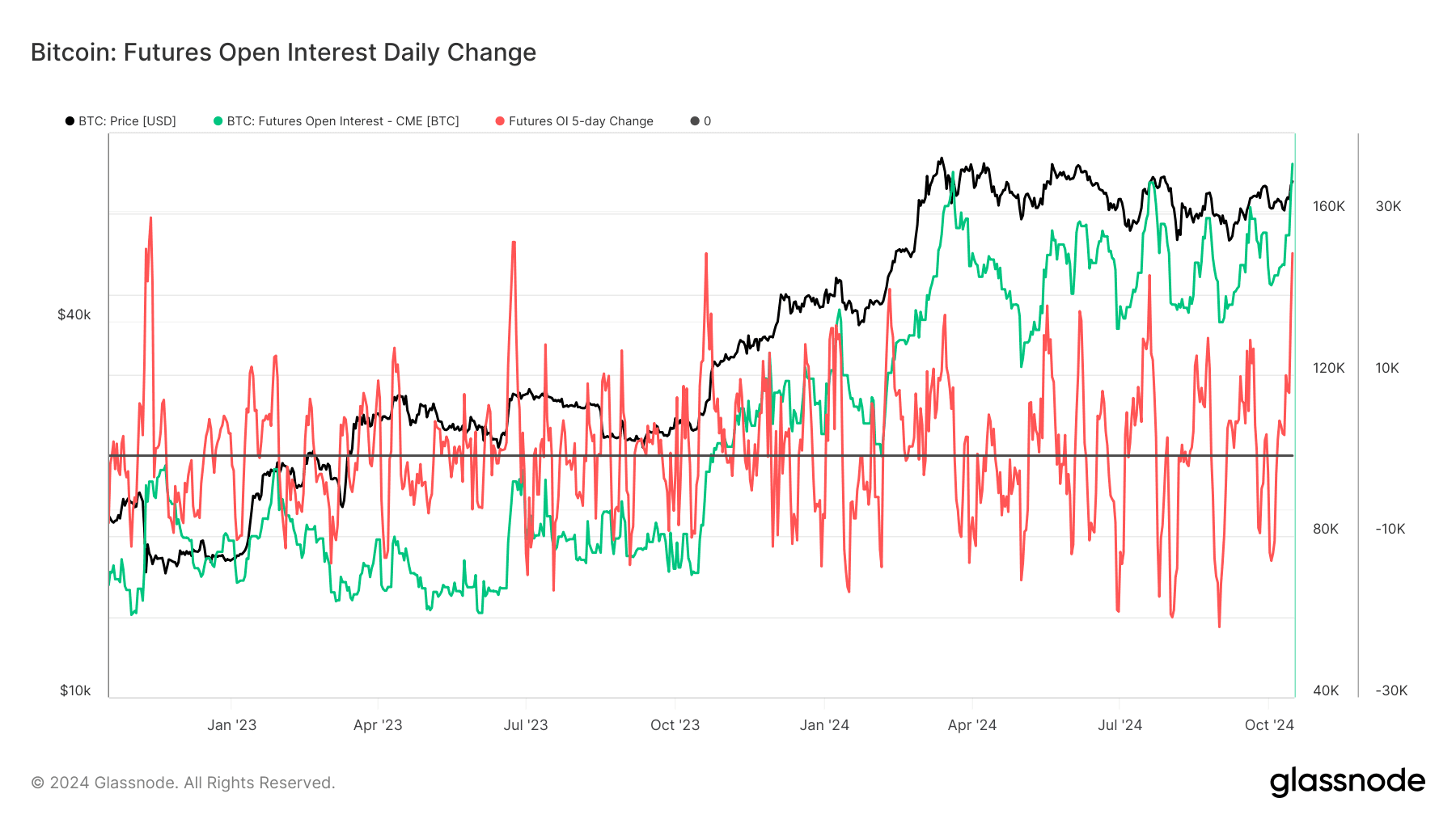Viewport: 1456px width, 819px height.
Task: Click the 40K open interest axis label
Action: coord(1326,690)
